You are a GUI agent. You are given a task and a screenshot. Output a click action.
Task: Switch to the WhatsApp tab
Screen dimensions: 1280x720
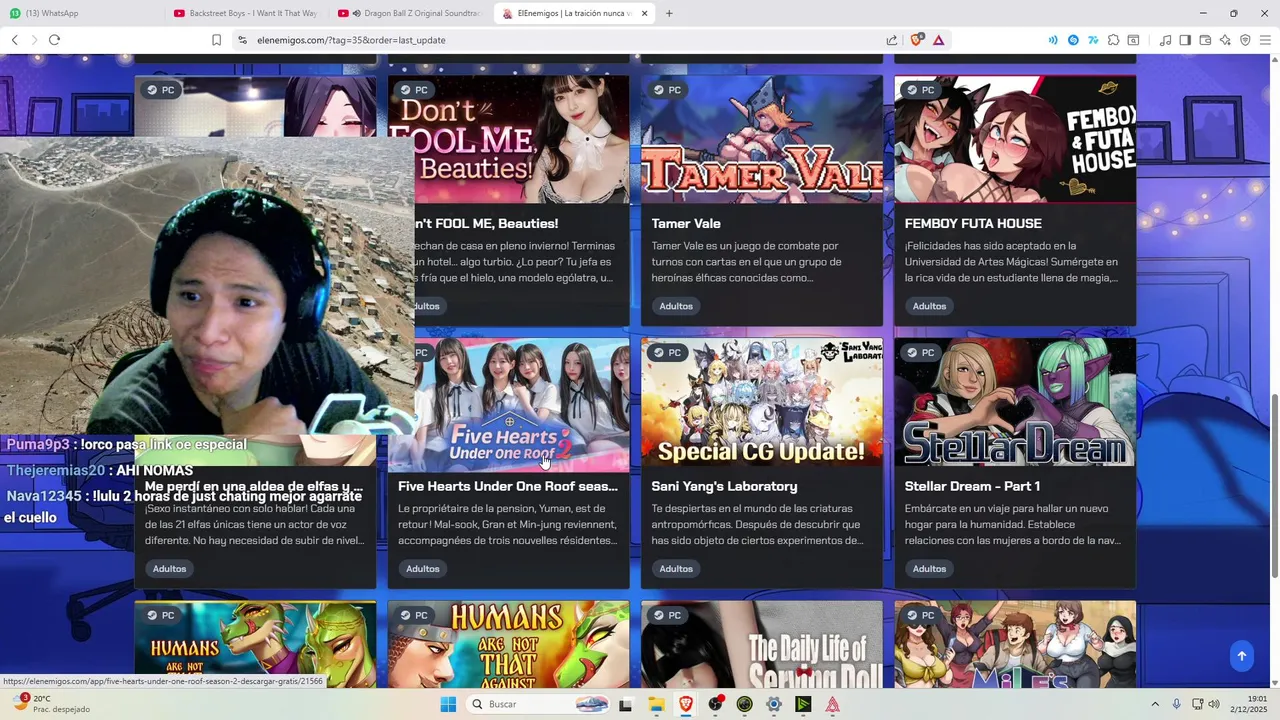tap(83, 13)
